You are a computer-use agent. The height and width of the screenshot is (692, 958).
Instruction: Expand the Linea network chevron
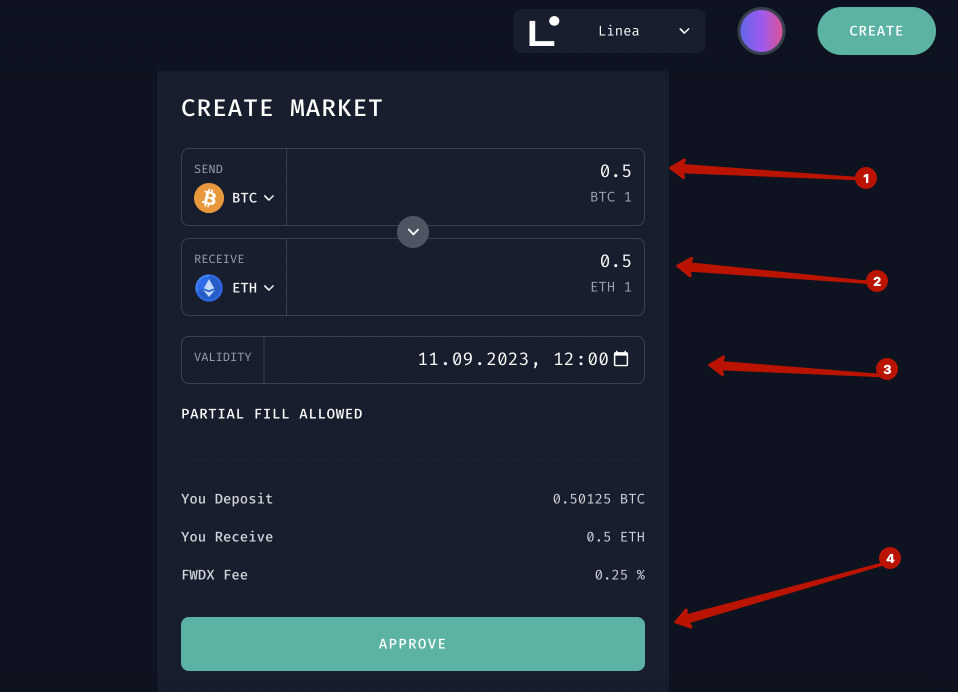coord(684,31)
